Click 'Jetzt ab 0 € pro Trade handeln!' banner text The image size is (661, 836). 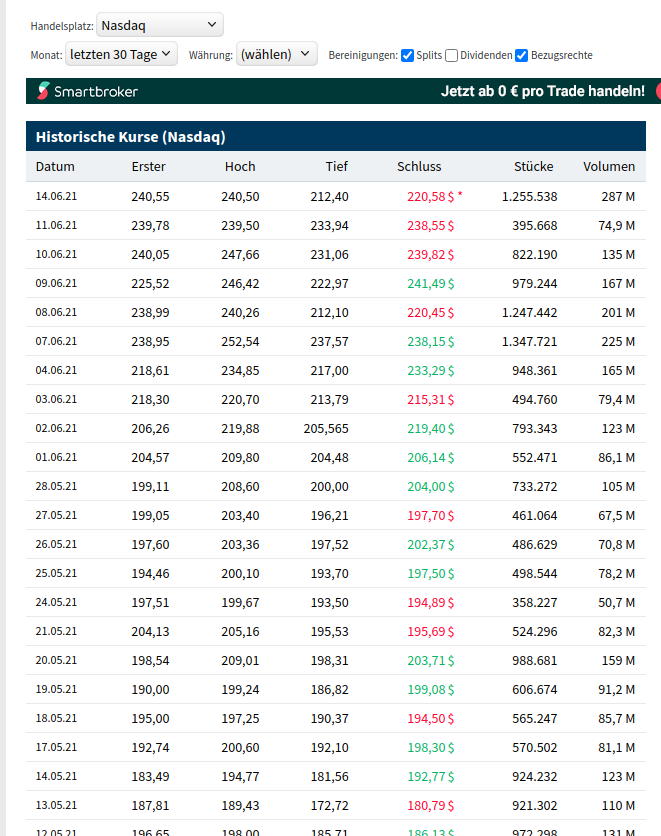[542, 92]
